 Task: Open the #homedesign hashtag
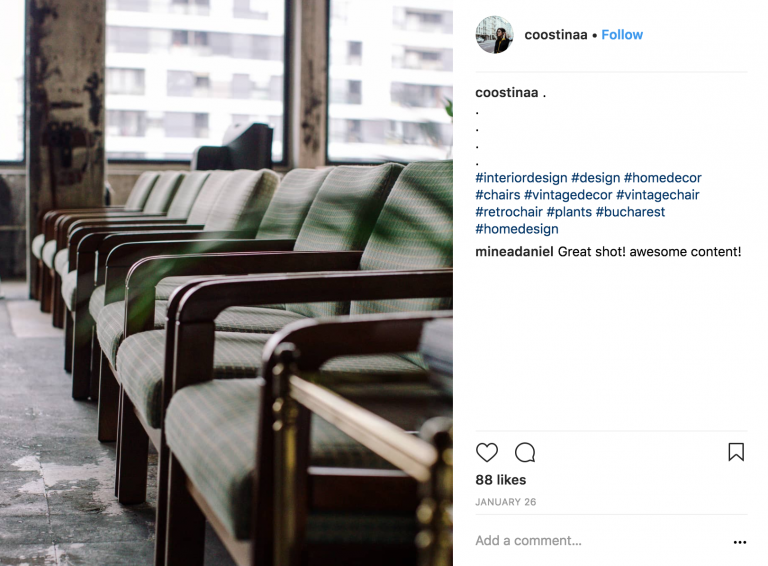click(517, 229)
